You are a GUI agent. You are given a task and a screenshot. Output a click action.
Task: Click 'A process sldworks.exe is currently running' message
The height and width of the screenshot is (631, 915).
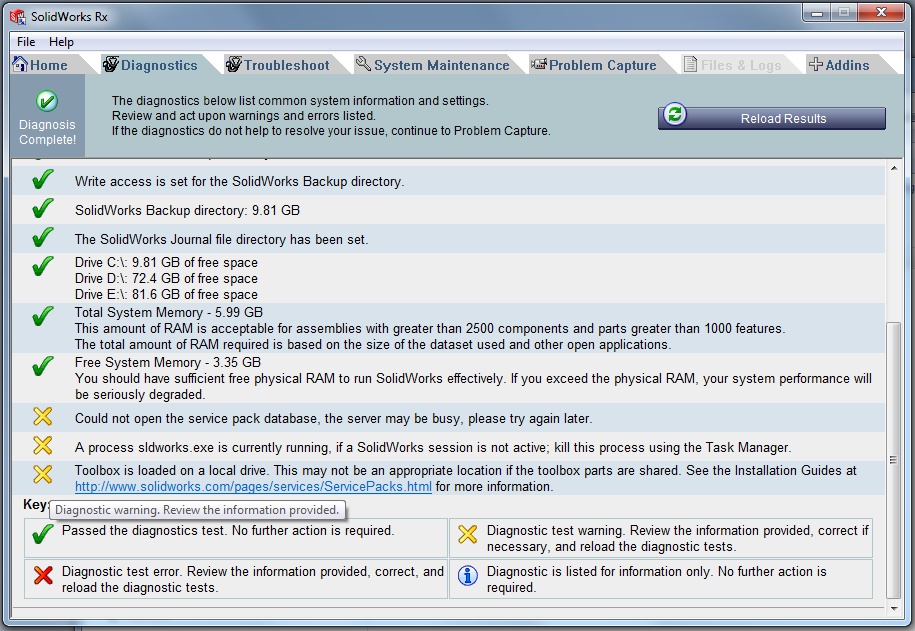coord(433,448)
